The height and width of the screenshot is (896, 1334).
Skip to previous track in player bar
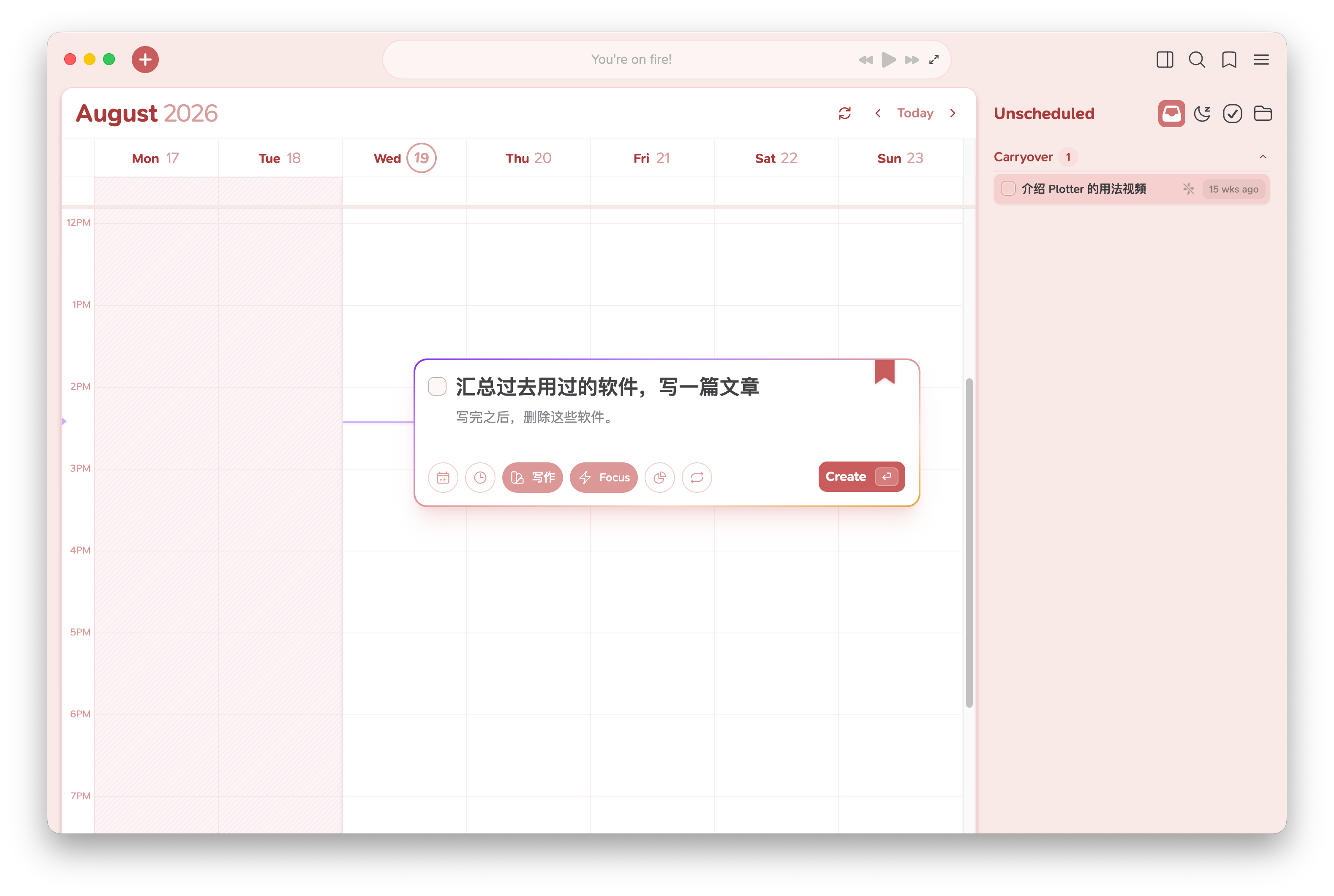coord(866,60)
